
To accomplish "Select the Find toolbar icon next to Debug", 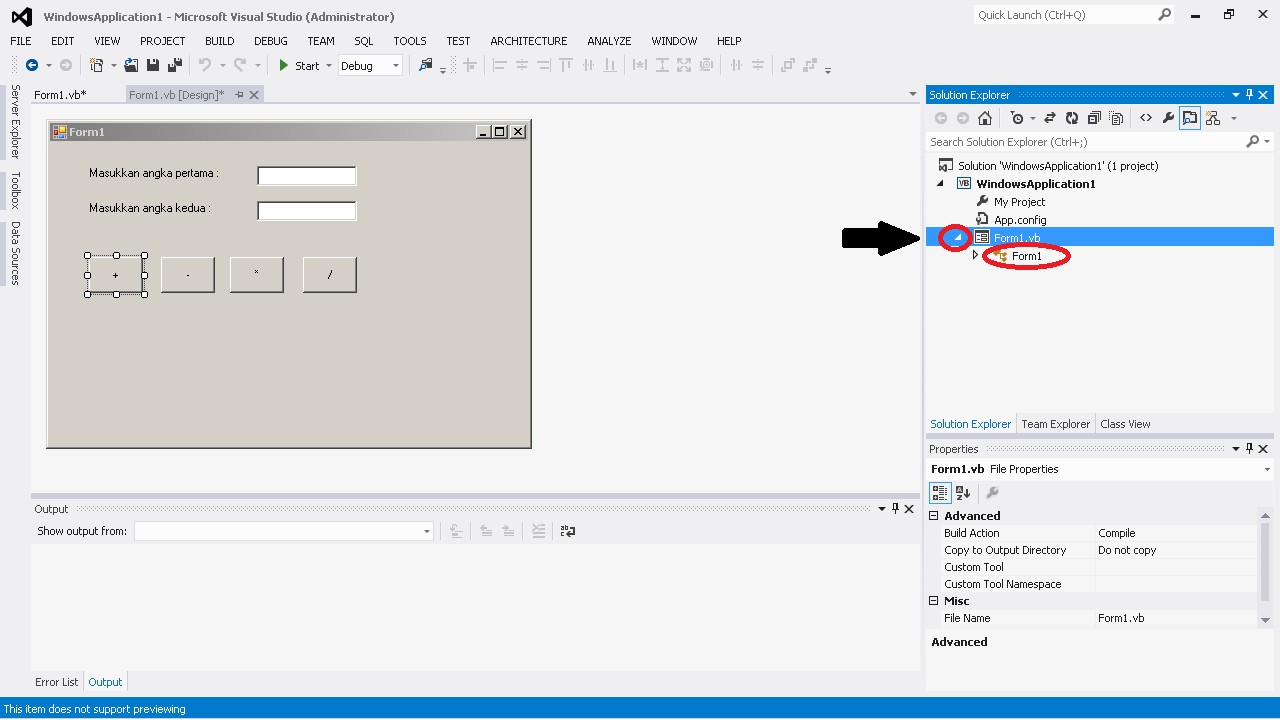I will [425, 65].
